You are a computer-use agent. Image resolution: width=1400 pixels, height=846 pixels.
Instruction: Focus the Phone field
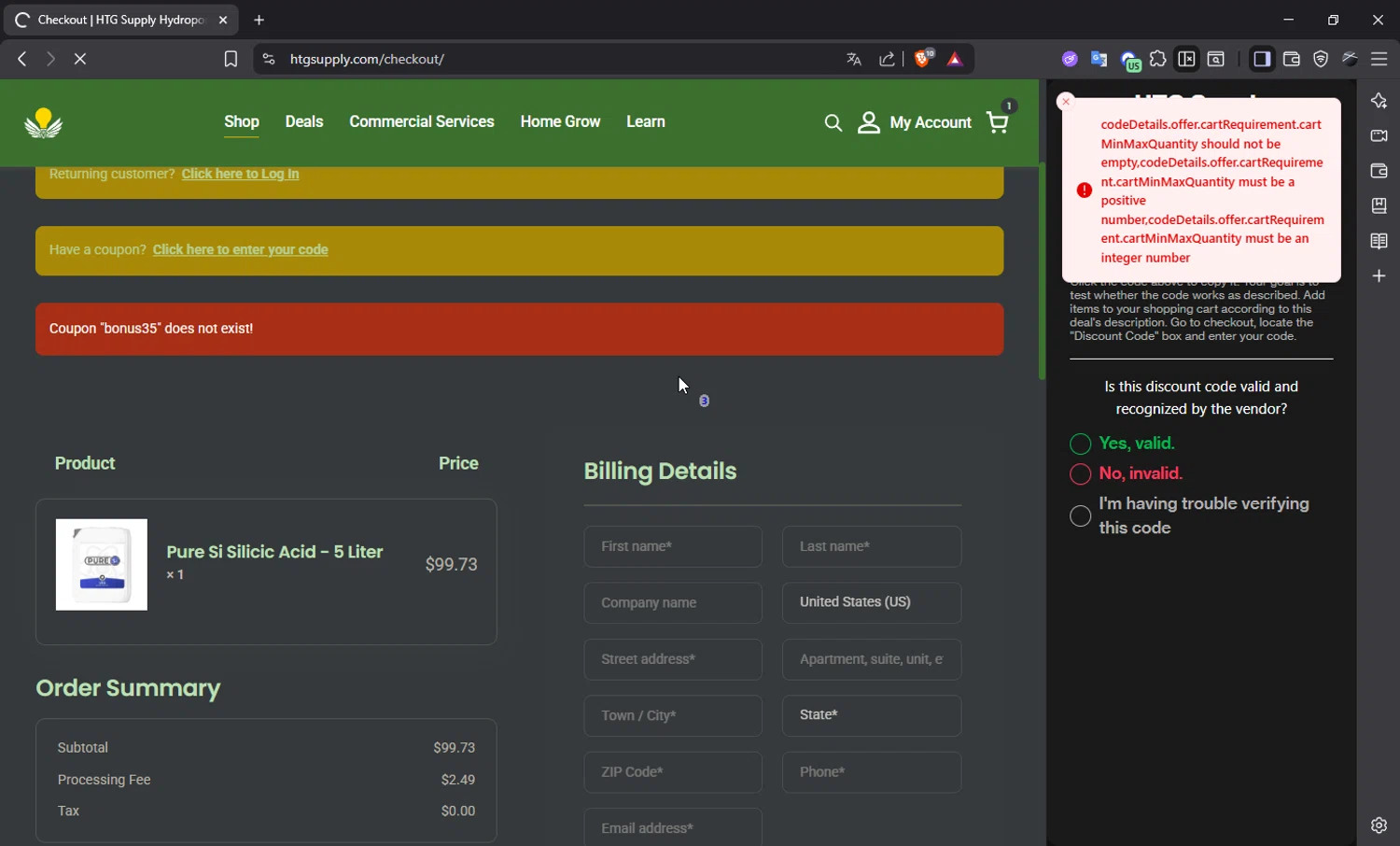click(872, 772)
